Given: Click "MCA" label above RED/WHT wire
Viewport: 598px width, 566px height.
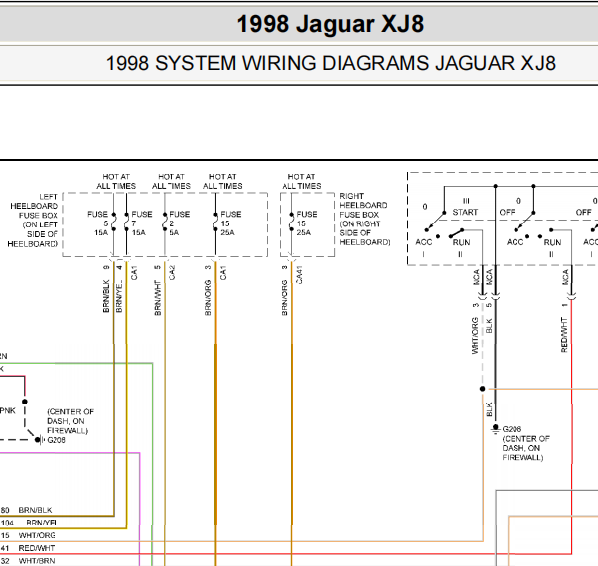Looking at the screenshot, I should click(565, 277).
